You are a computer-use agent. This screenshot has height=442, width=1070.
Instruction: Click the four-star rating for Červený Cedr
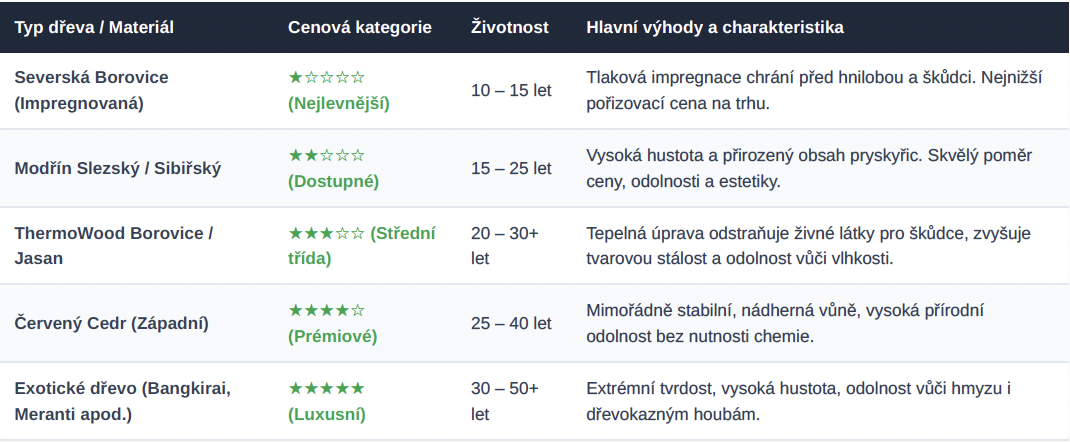pyautogui.click(x=326, y=310)
